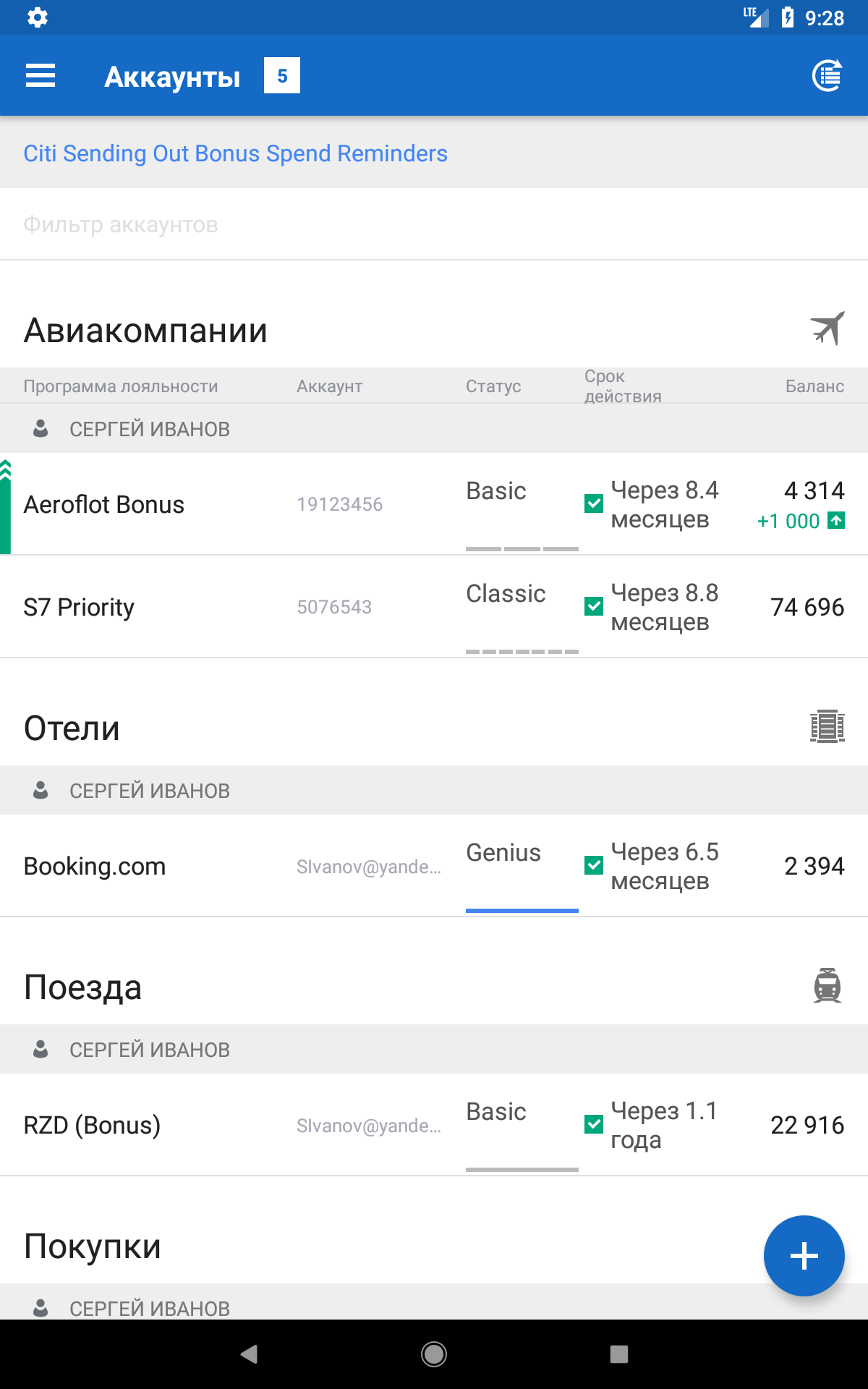Add a new account with plus button
Viewport: 868px width, 1389px height.
(804, 1256)
